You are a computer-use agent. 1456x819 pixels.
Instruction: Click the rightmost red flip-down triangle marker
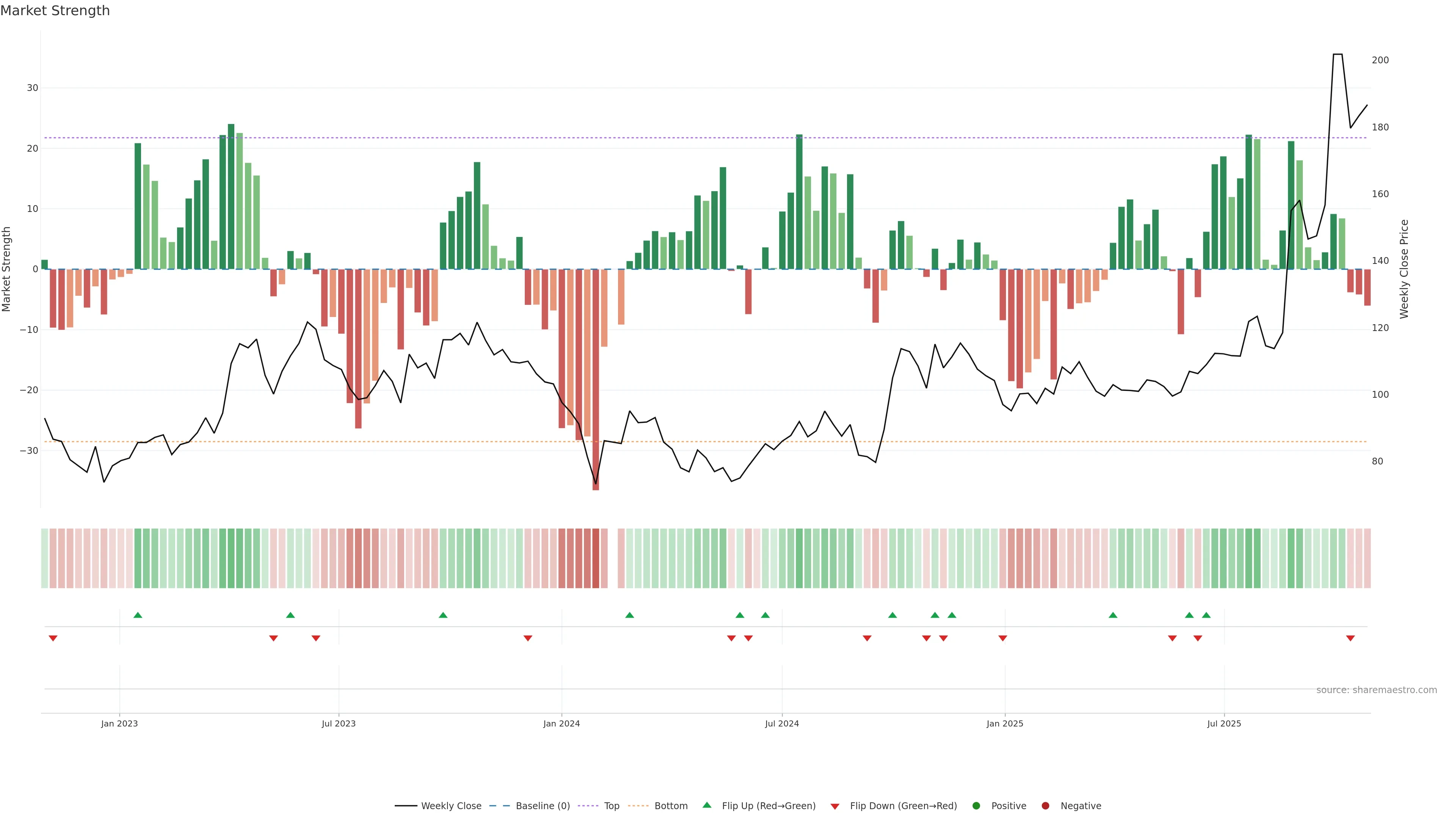(1350, 638)
